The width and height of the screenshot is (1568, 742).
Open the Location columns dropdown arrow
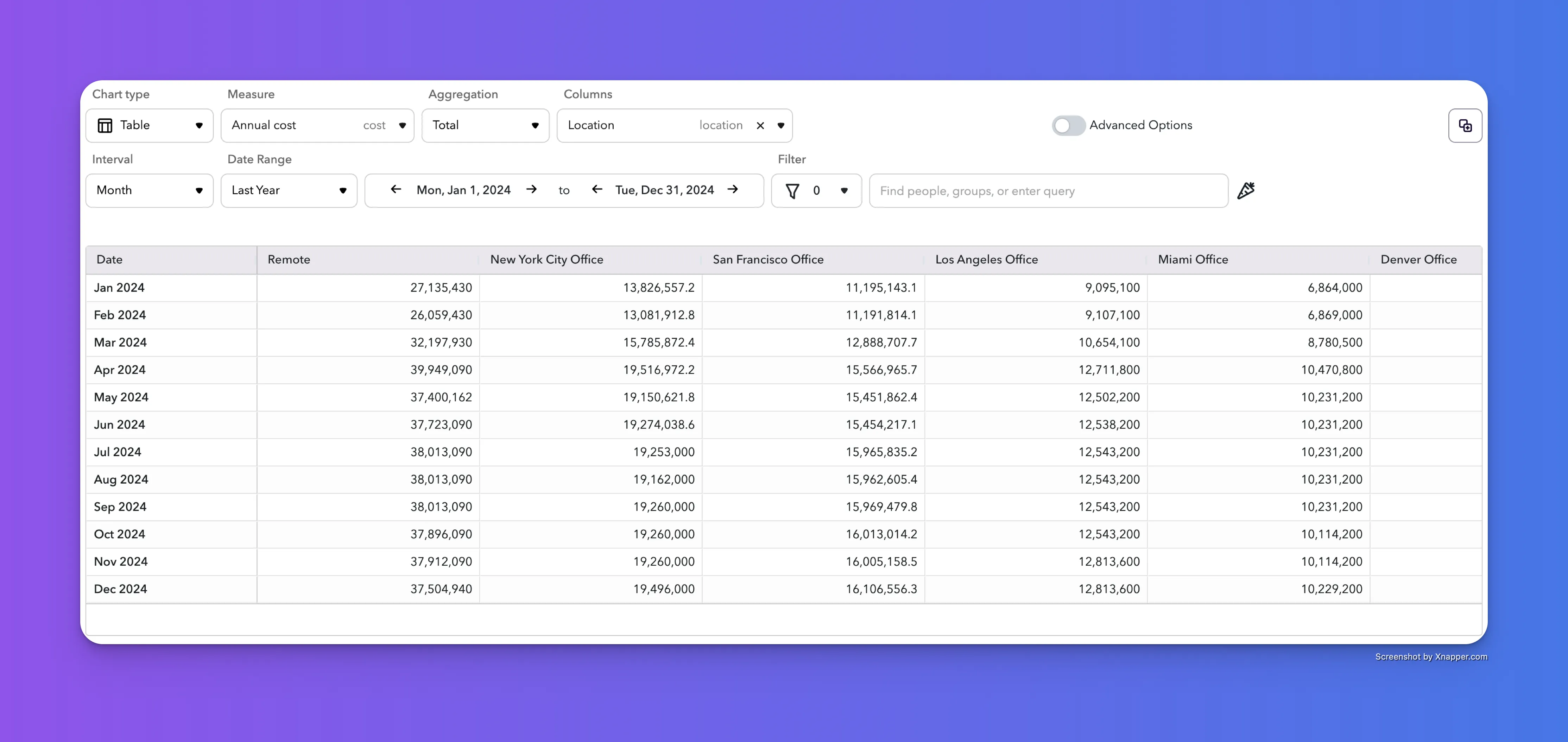click(x=780, y=125)
